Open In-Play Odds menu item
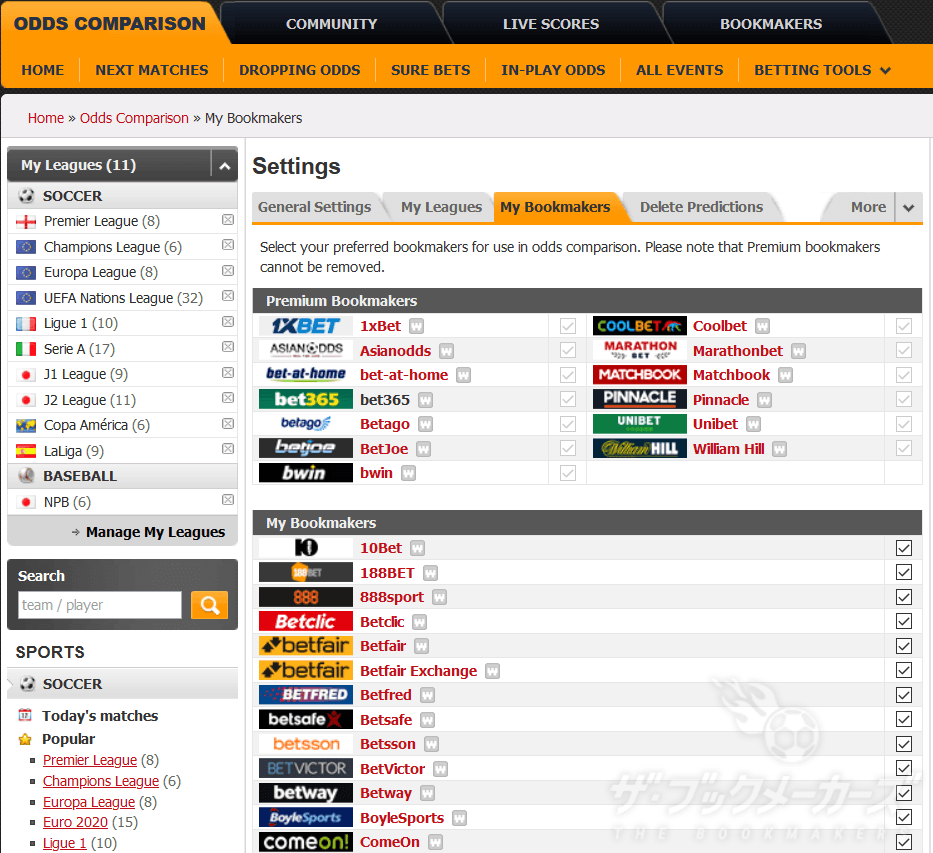The height and width of the screenshot is (853, 933). [x=553, y=70]
